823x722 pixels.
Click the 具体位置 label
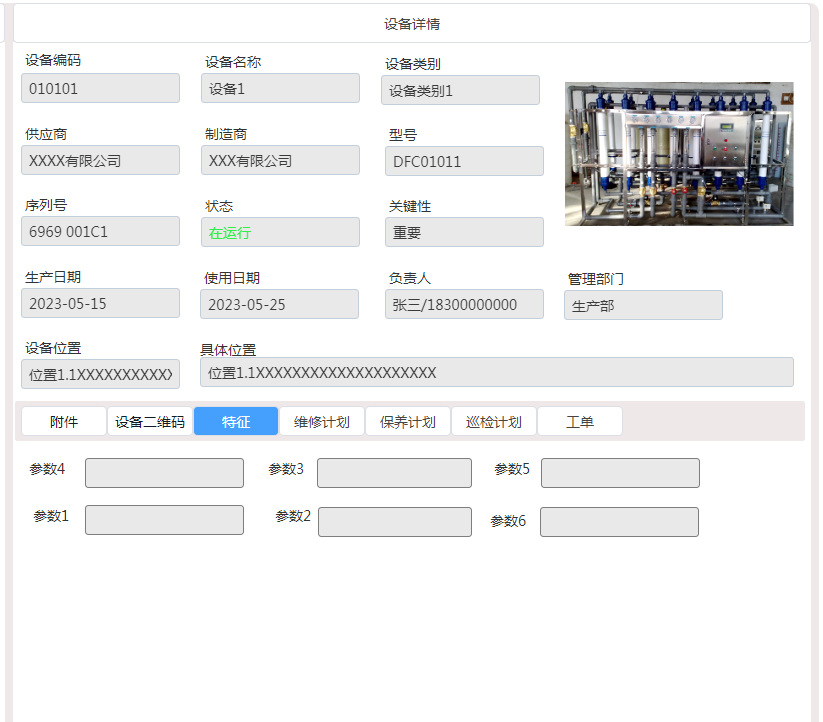point(228,350)
